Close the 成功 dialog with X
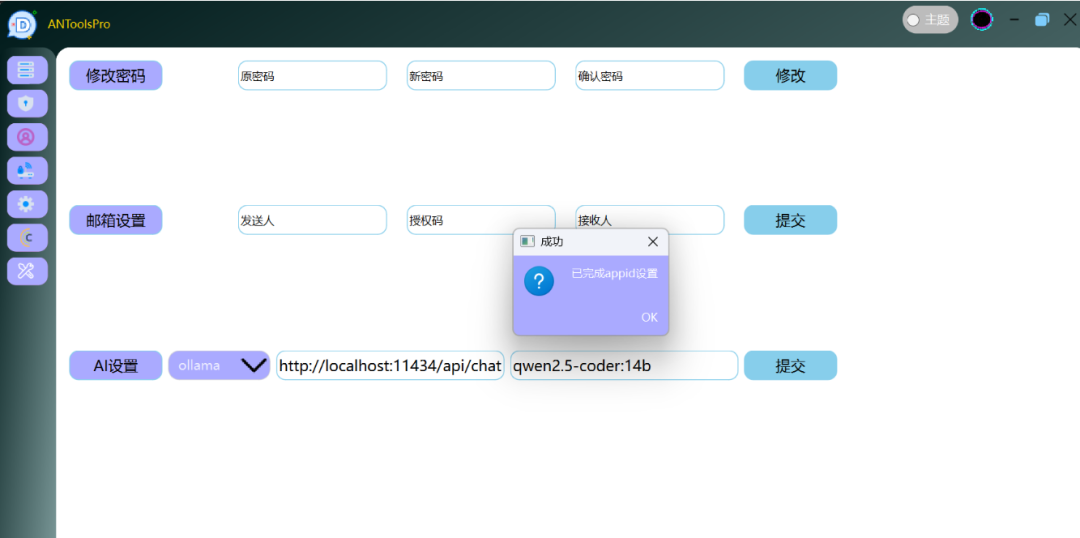 tap(653, 242)
